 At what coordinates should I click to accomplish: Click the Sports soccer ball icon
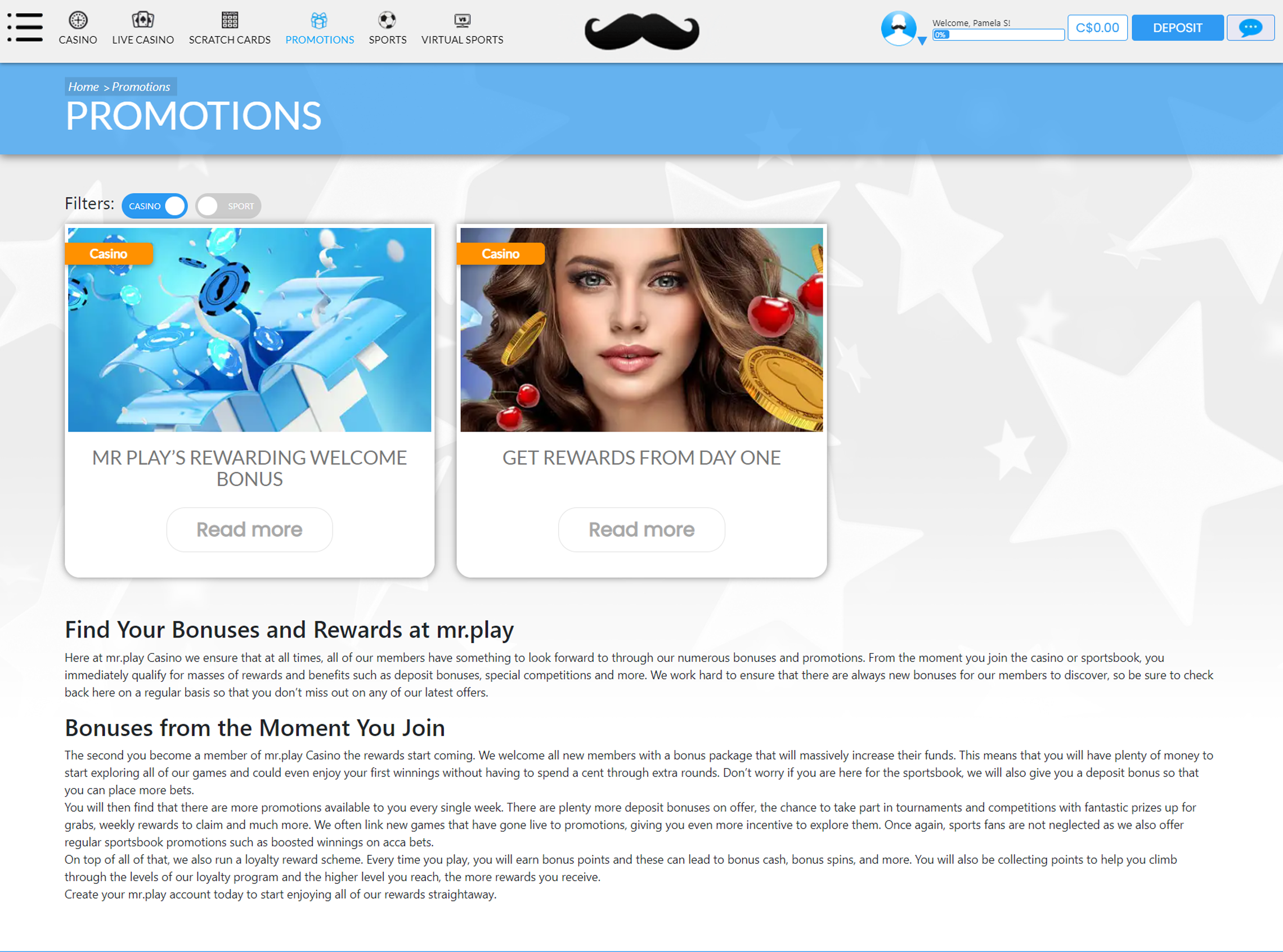click(x=387, y=20)
